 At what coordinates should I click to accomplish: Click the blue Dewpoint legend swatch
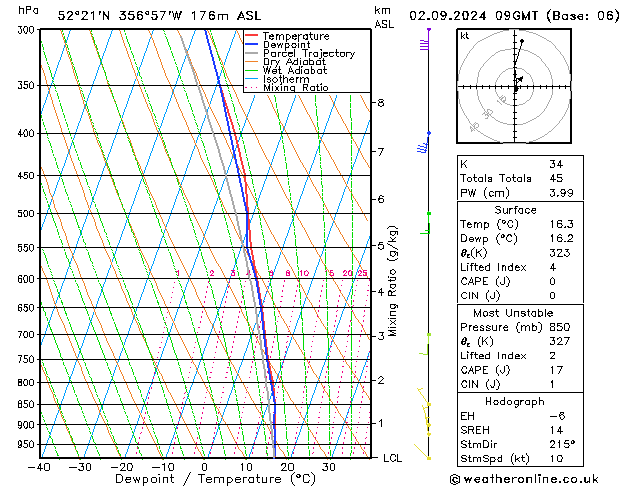coord(251,44)
